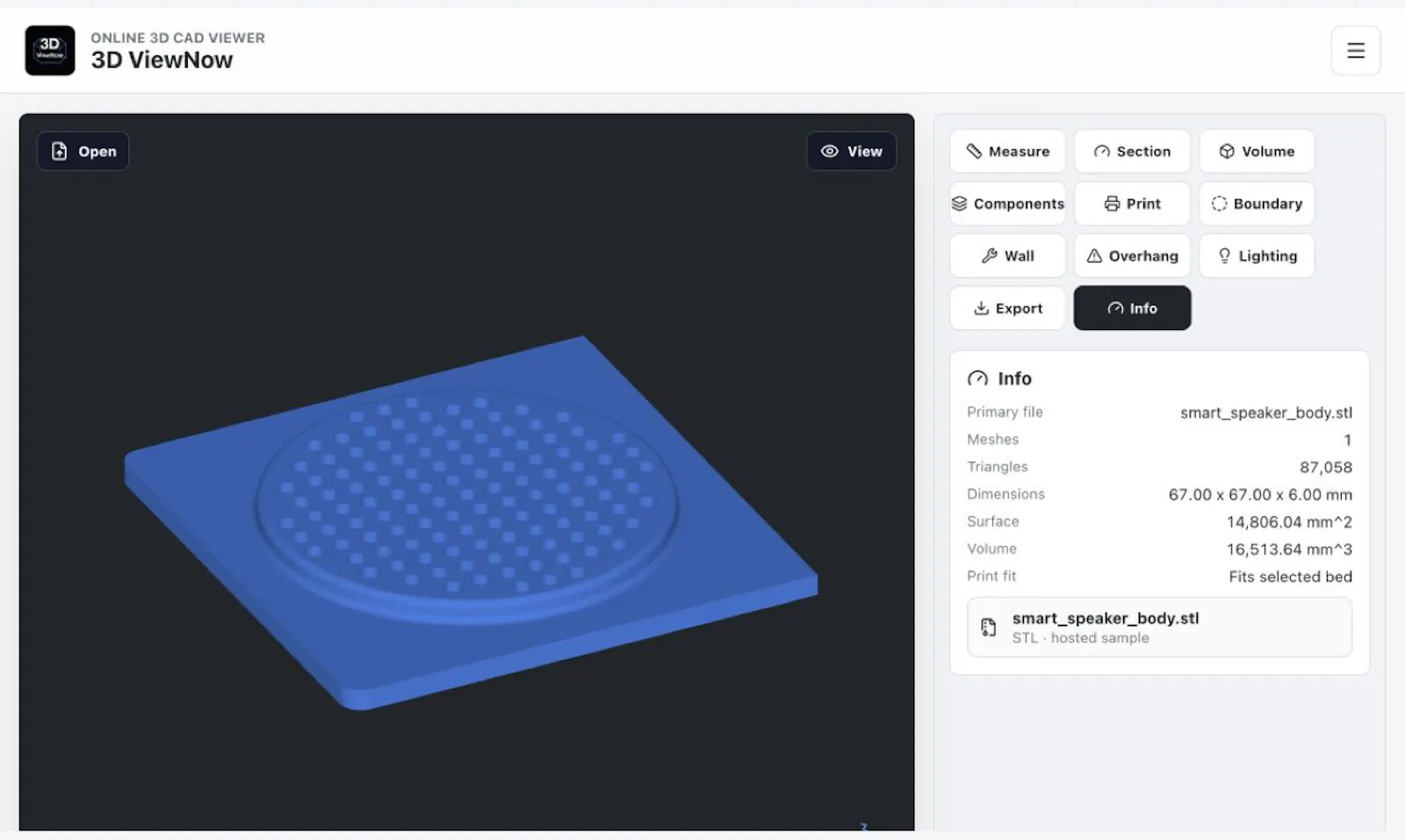Open the Components panel

click(1007, 204)
